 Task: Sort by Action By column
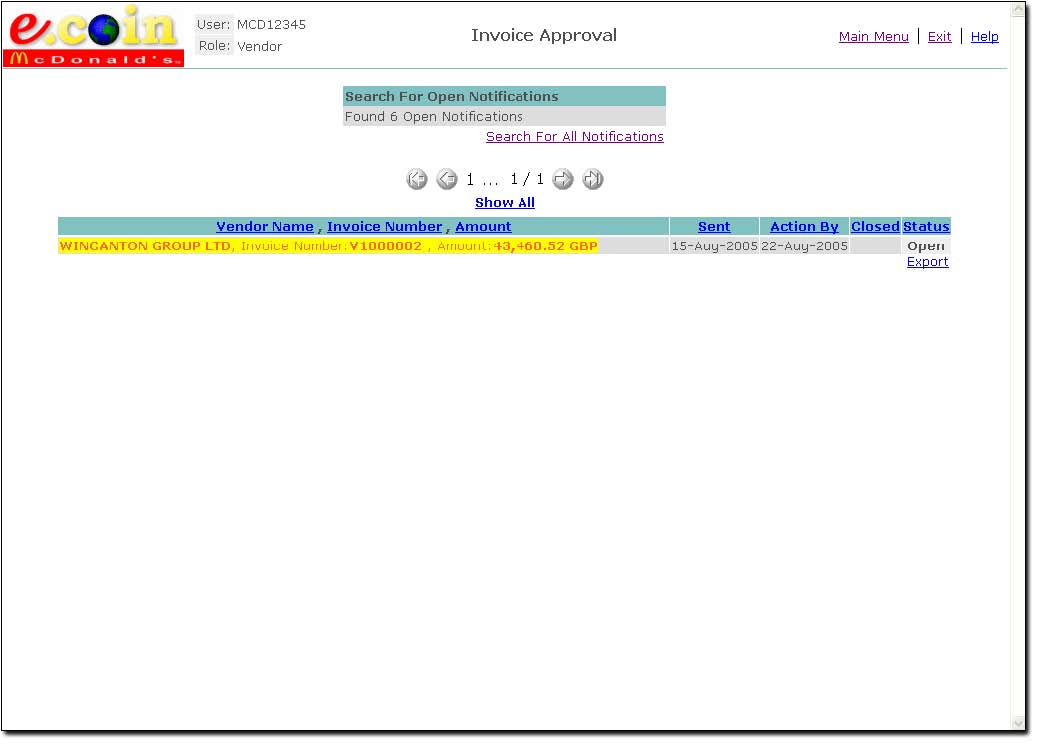tap(804, 227)
